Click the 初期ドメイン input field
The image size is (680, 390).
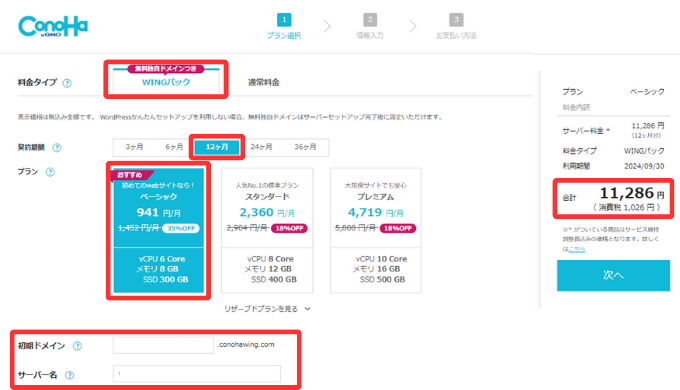(163, 345)
